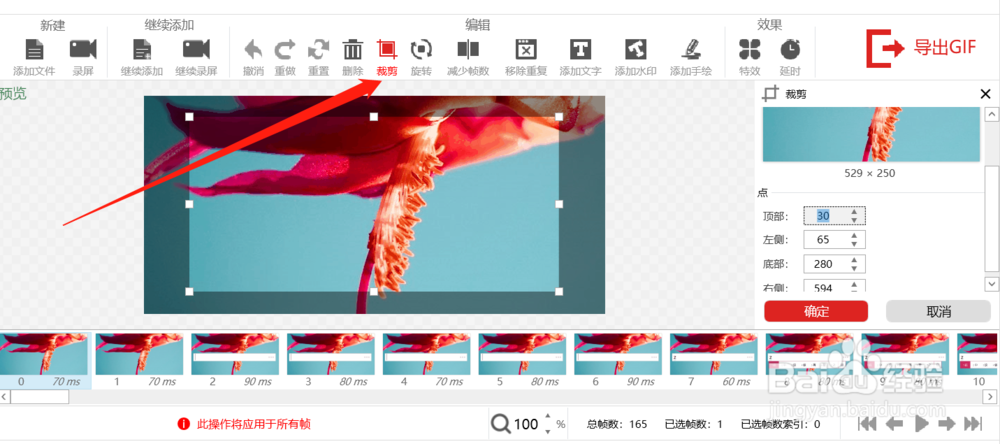
Task: Click timeline scrollbar left arrow
Action: tap(5, 397)
